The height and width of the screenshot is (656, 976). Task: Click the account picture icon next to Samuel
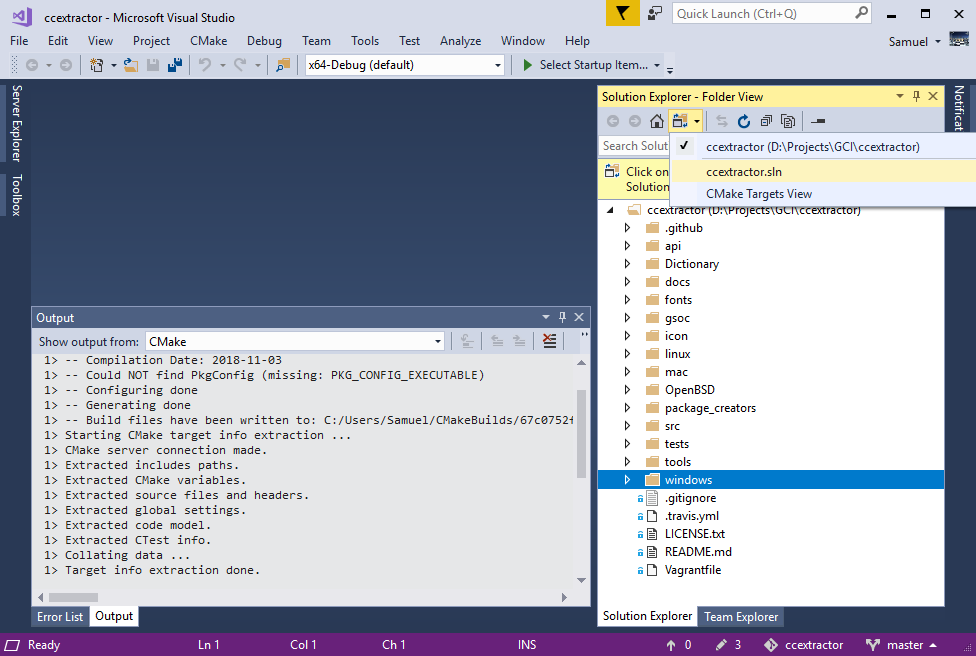(959, 39)
